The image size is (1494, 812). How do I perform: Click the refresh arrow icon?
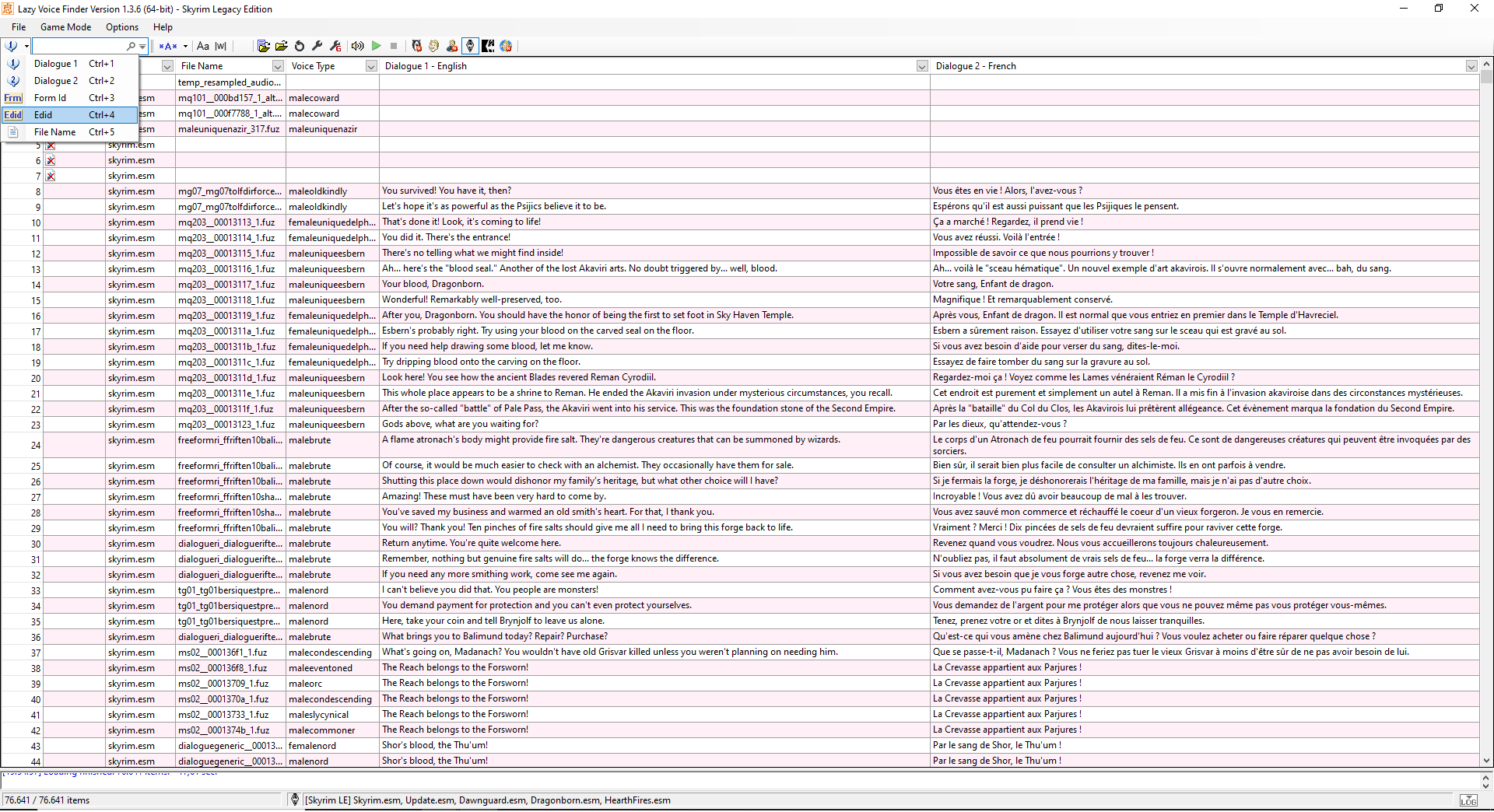coord(300,46)
